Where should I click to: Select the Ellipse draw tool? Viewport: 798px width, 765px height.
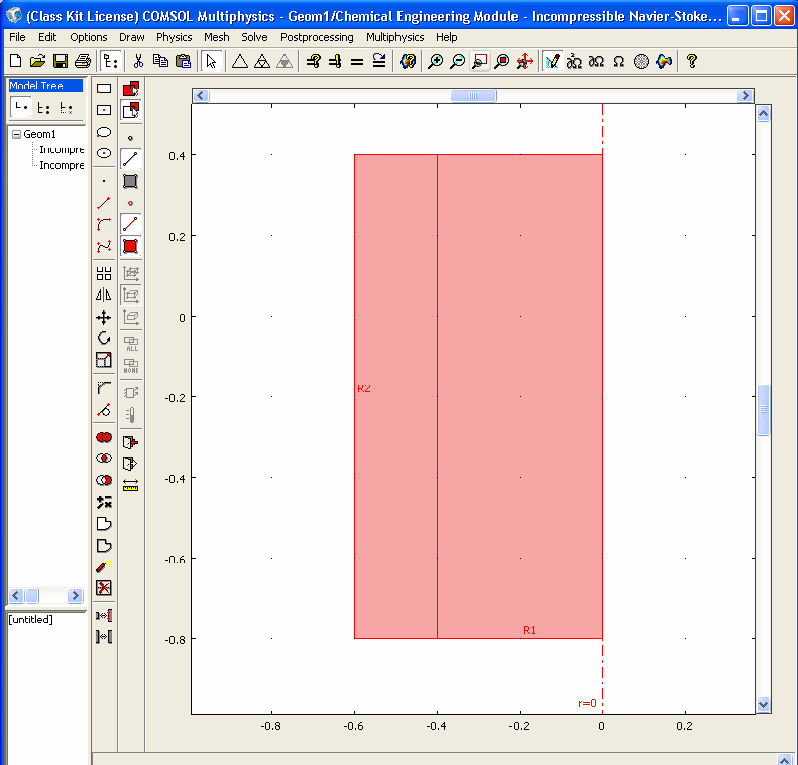pyautogui.click(x=104, y=132)
